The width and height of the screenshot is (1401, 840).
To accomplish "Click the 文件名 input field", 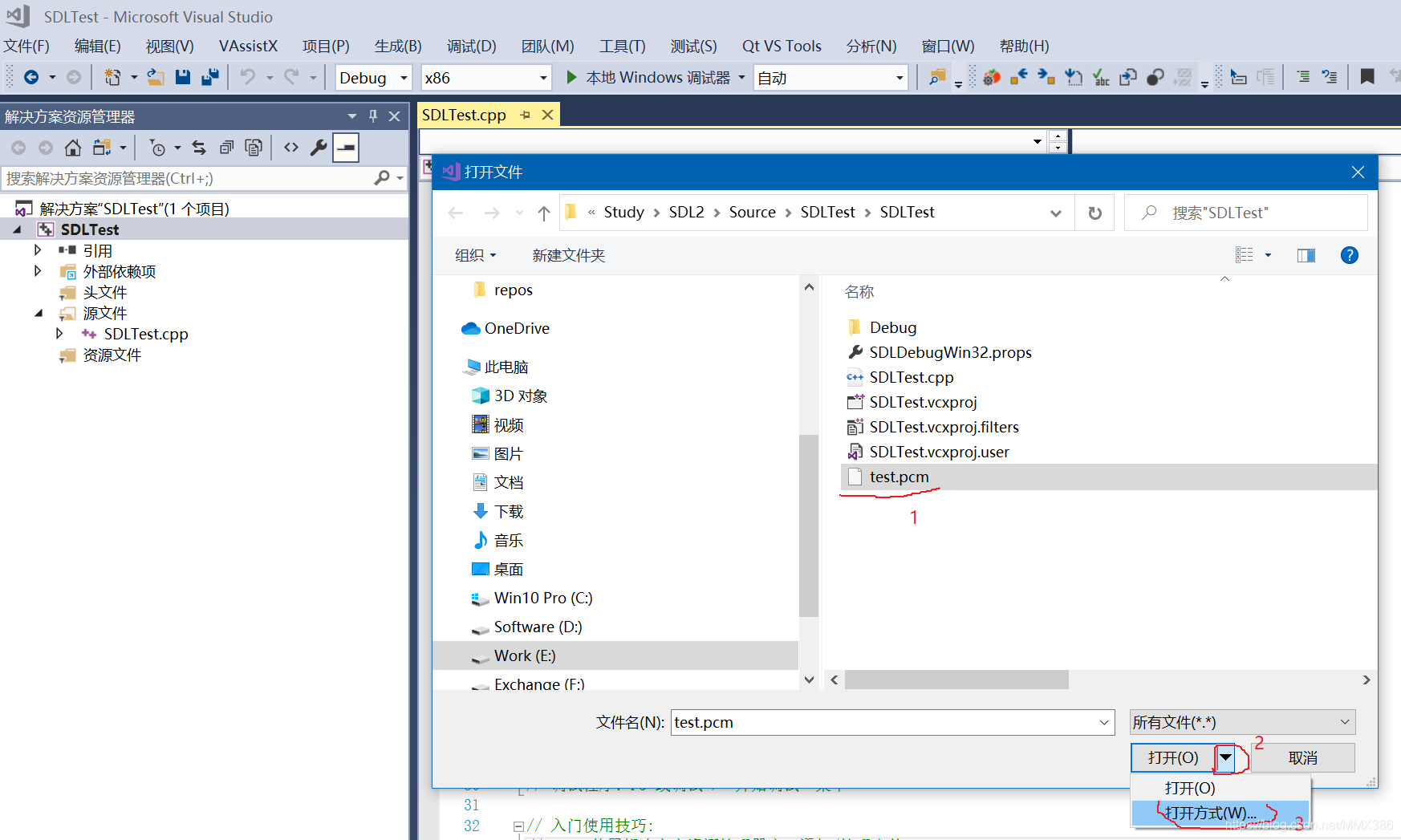I will pyautogui.click(x=884, y=722).
